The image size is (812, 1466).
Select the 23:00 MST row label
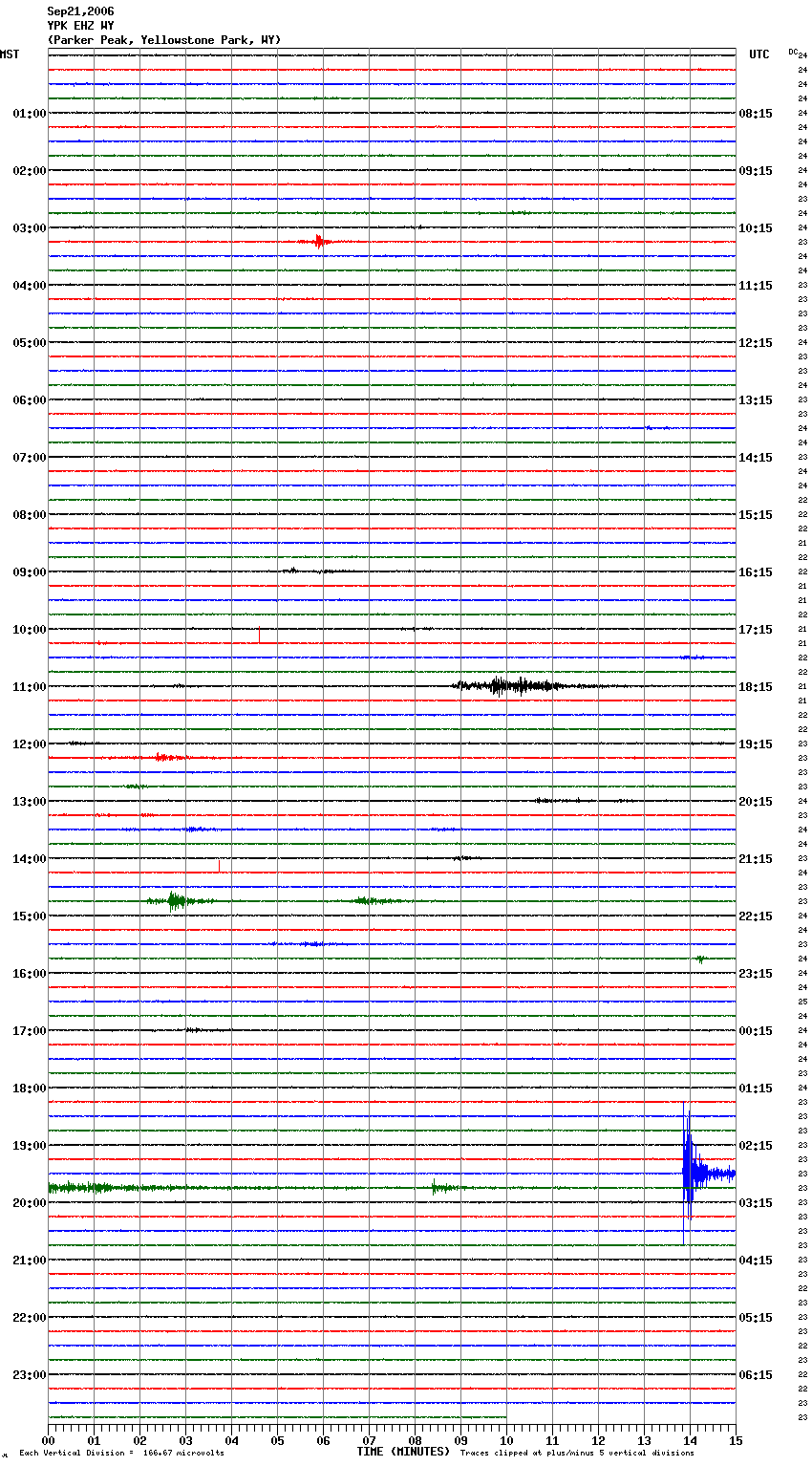29,1375
